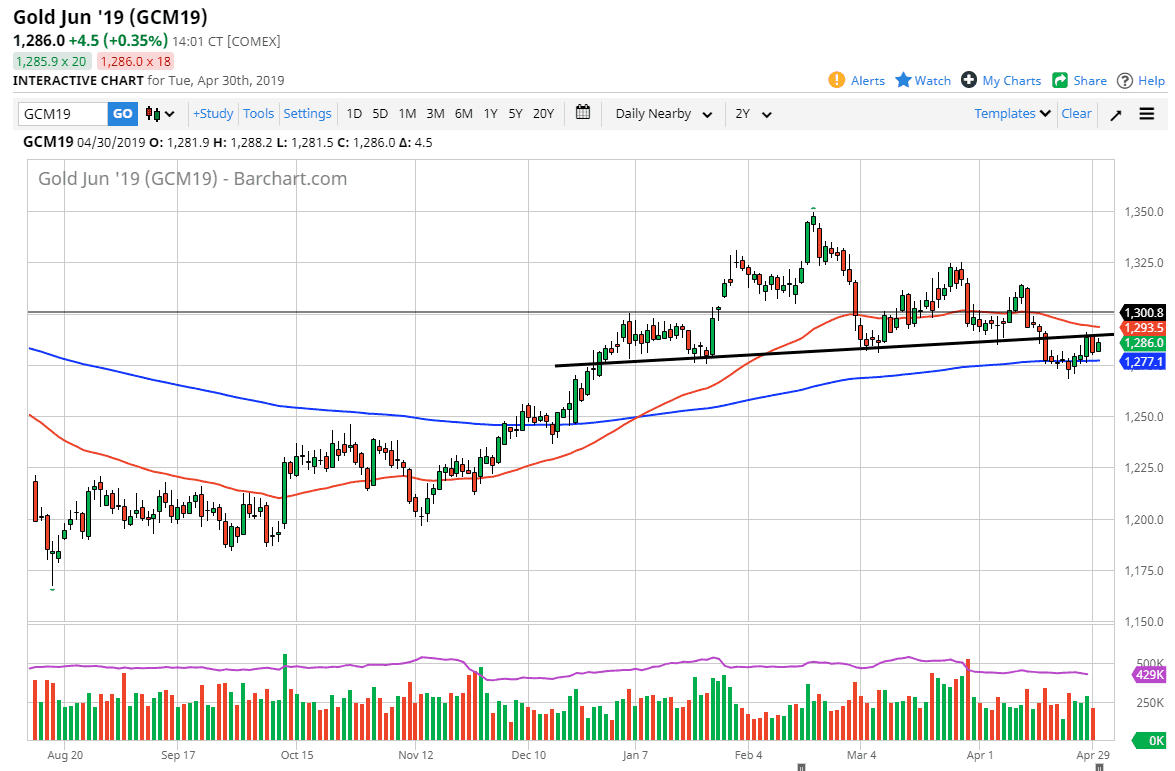The image size is (1175, 771).
Task: Select the 6M timeframe tab
Action: coord(463,113)
